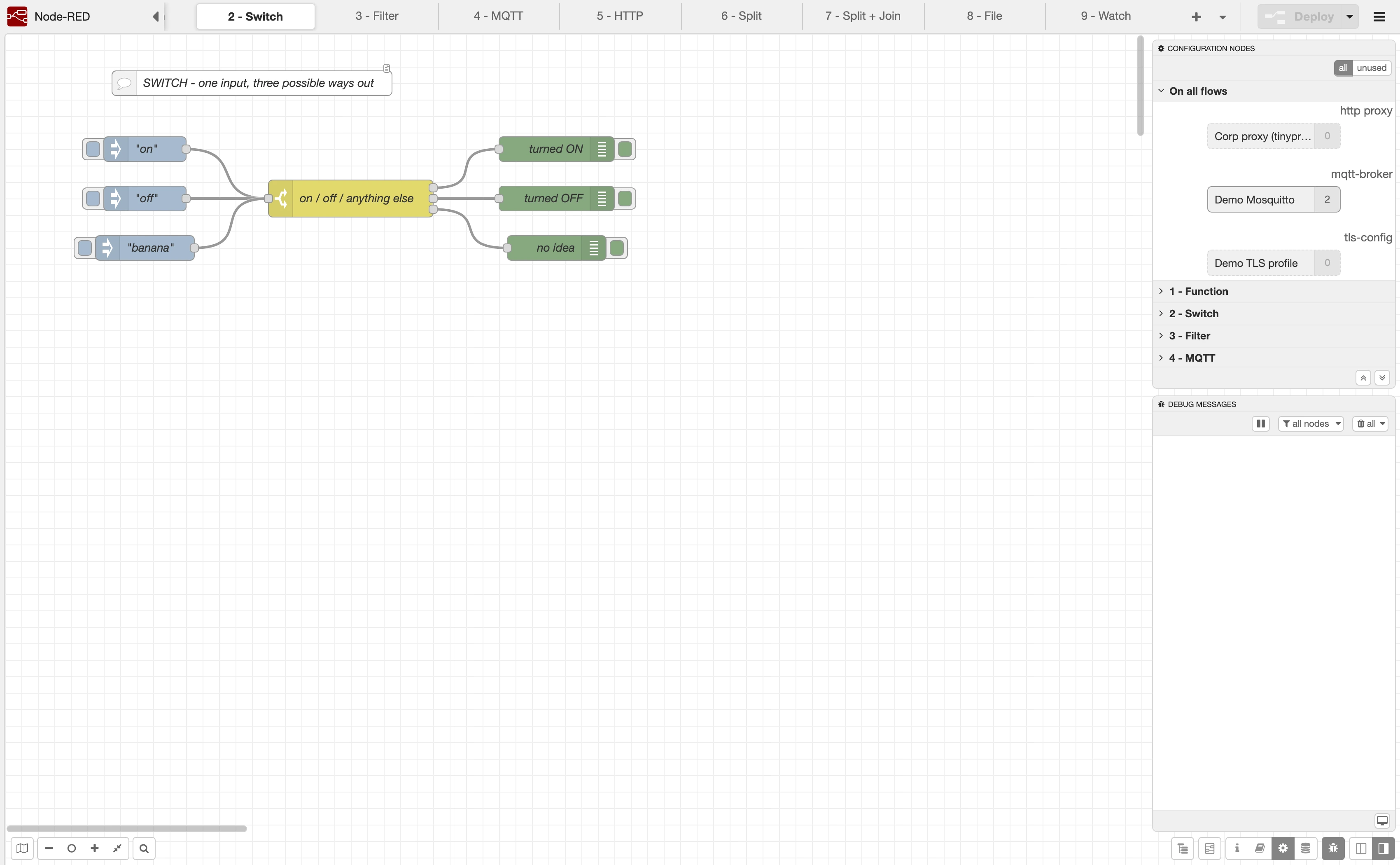This screenshot has width=1400, height=865.
Task: Collapse all config sections double-chevron up
Action: click(1363, 378)
